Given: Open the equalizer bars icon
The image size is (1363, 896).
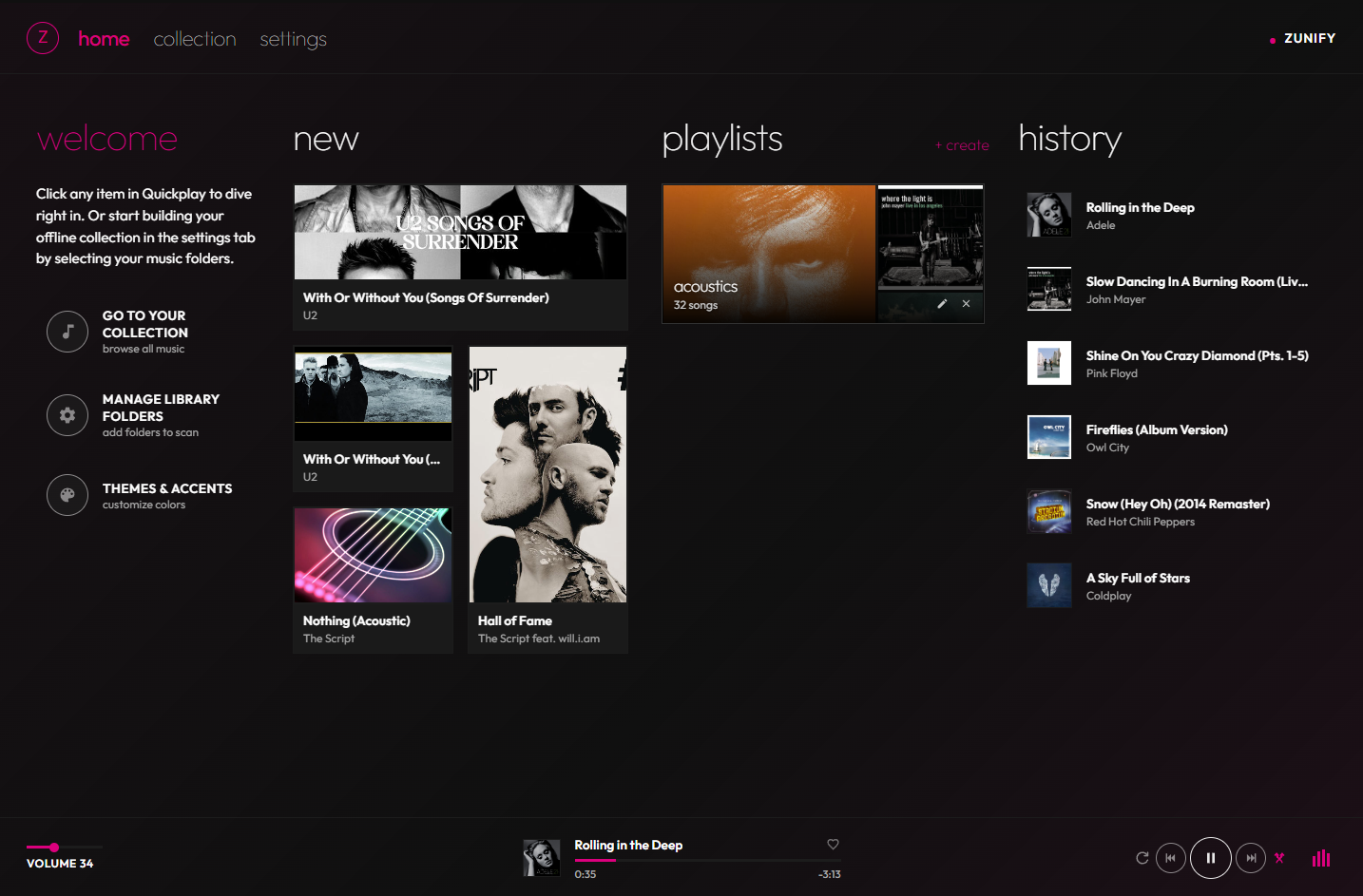Looking at the screenshot, I should point(1321,858).
